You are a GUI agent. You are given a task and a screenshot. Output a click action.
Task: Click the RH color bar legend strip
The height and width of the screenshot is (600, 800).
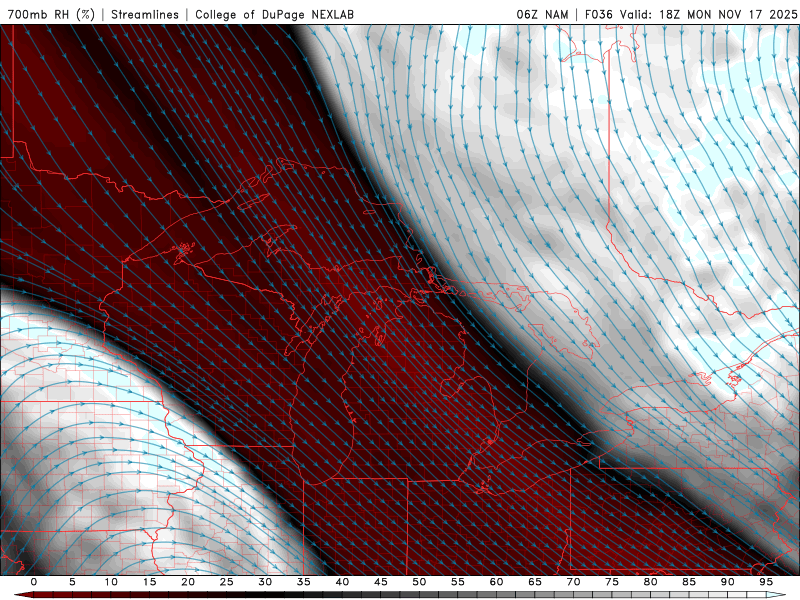(x=400, y=595)
